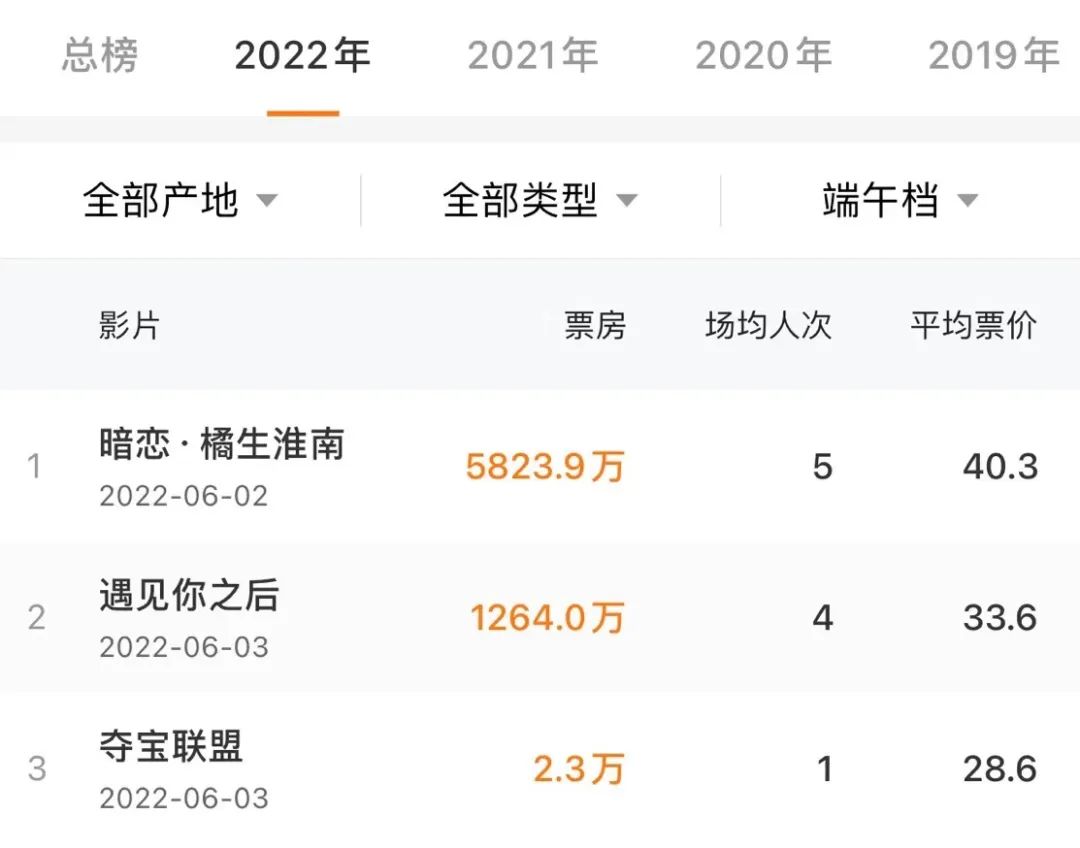Click the 场均人次 column header
Screen dimensions: 1080x848
pyautogui.click(x=768, y=325)
